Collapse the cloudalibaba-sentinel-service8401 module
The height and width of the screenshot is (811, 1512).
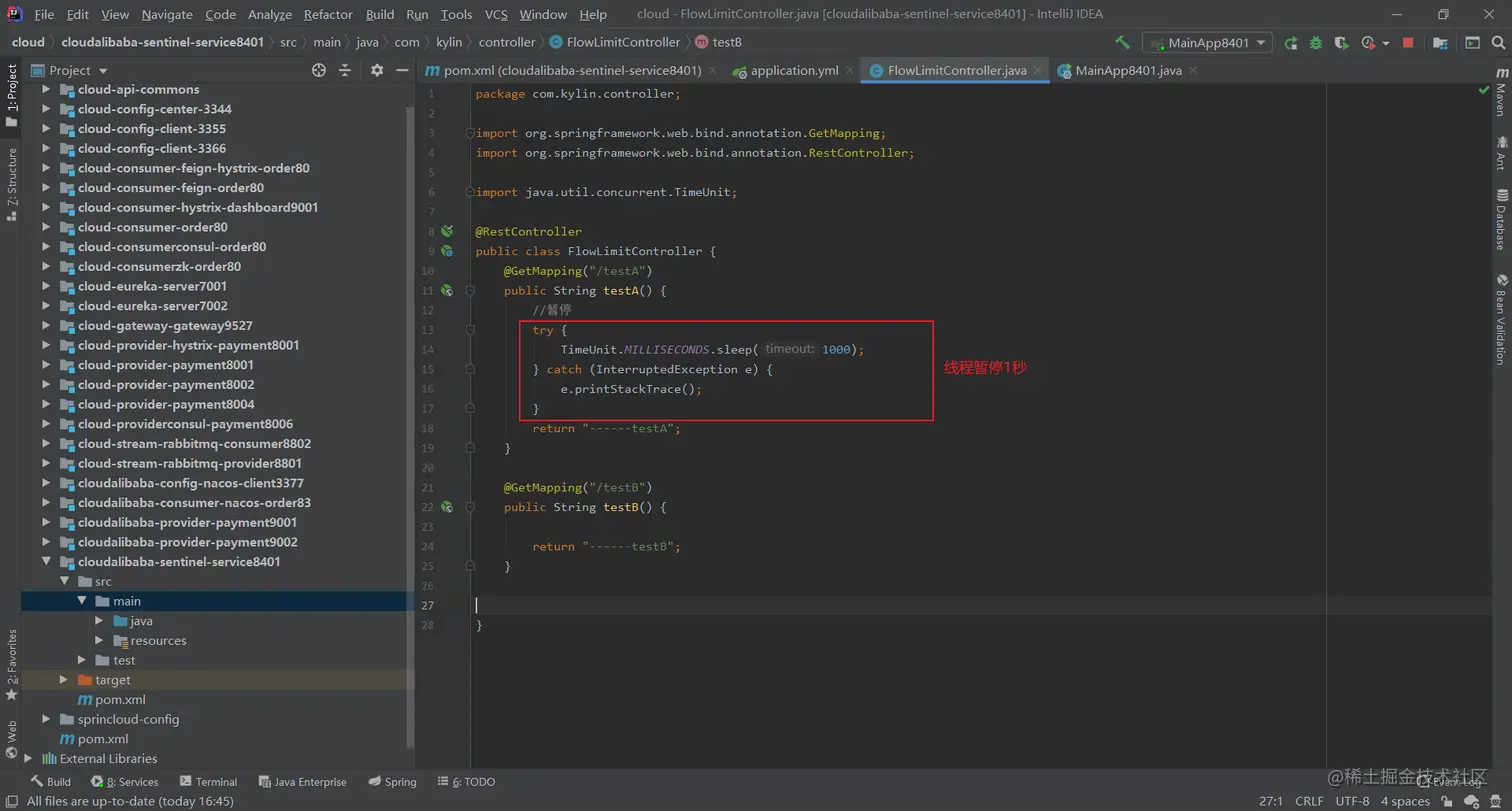[46, 562]
